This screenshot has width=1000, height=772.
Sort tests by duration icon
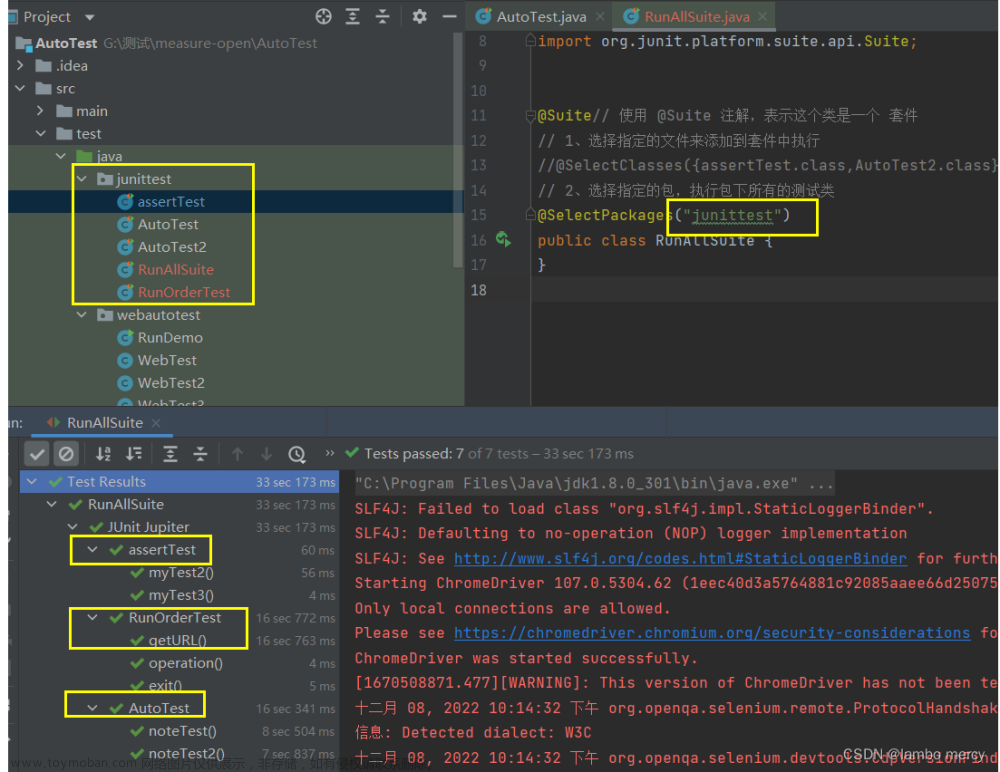pyautogui.click(x=134, y=454)
